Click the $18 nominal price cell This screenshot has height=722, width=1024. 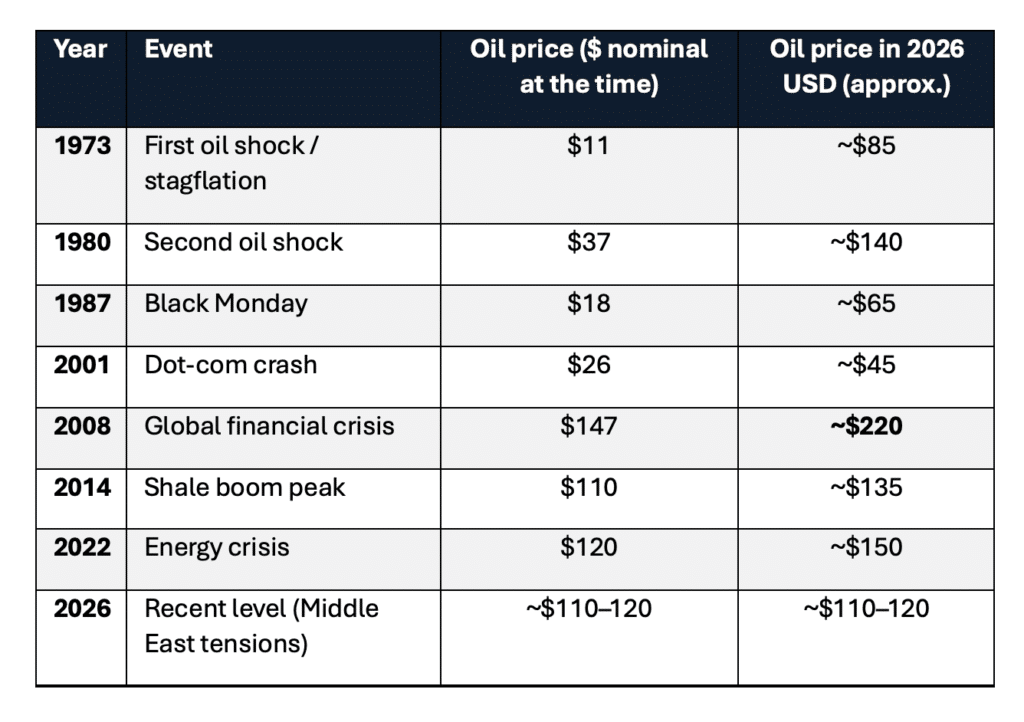tap(588, 303)
